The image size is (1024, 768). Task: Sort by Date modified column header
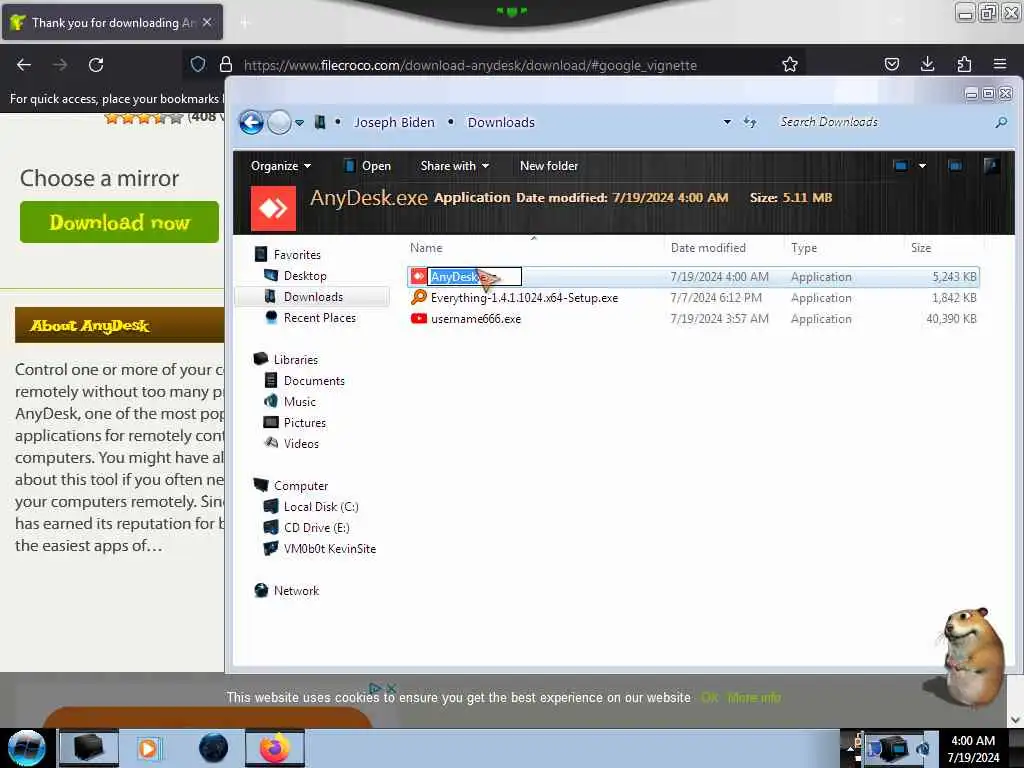click(708, 248)
